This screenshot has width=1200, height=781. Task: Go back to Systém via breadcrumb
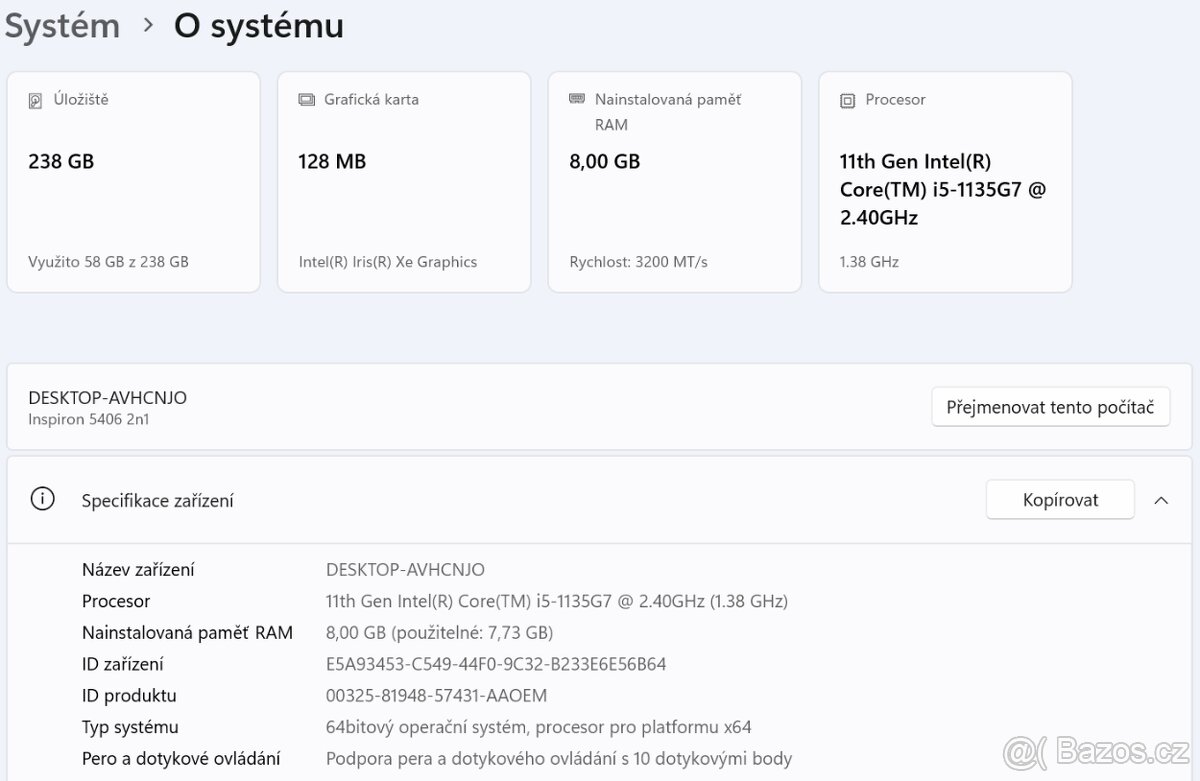tap(62, 26)
